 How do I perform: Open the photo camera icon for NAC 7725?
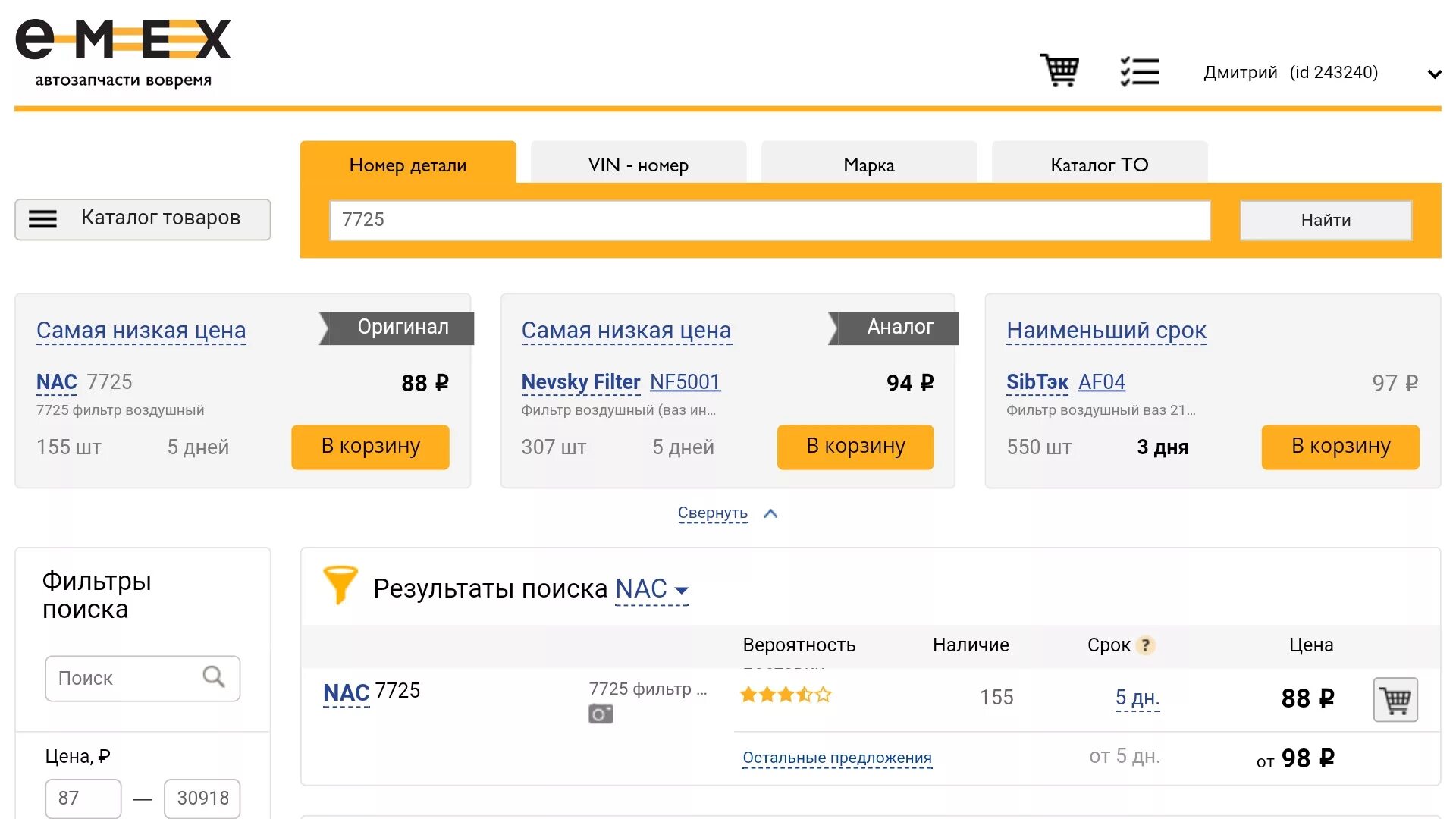click(x=601, y=714)
